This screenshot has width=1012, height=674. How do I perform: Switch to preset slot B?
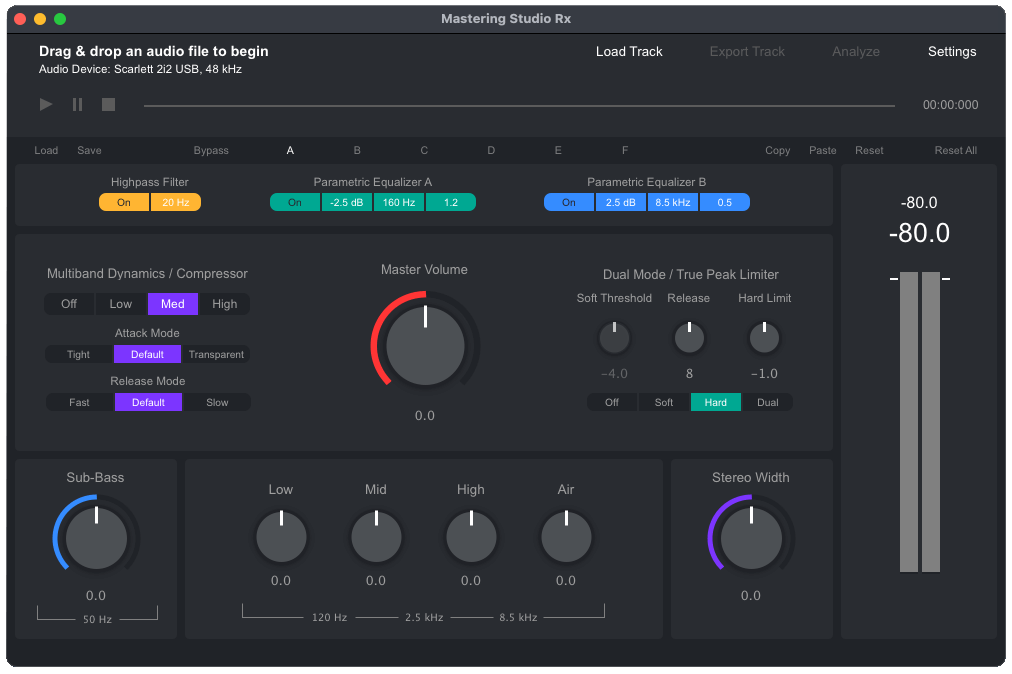(357, 150)
